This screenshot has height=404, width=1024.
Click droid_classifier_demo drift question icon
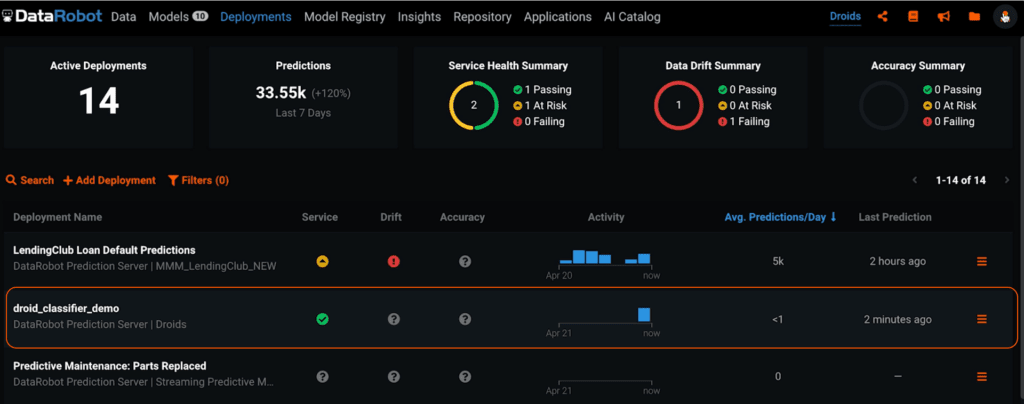pyautogui.click(x=394, y=319)
